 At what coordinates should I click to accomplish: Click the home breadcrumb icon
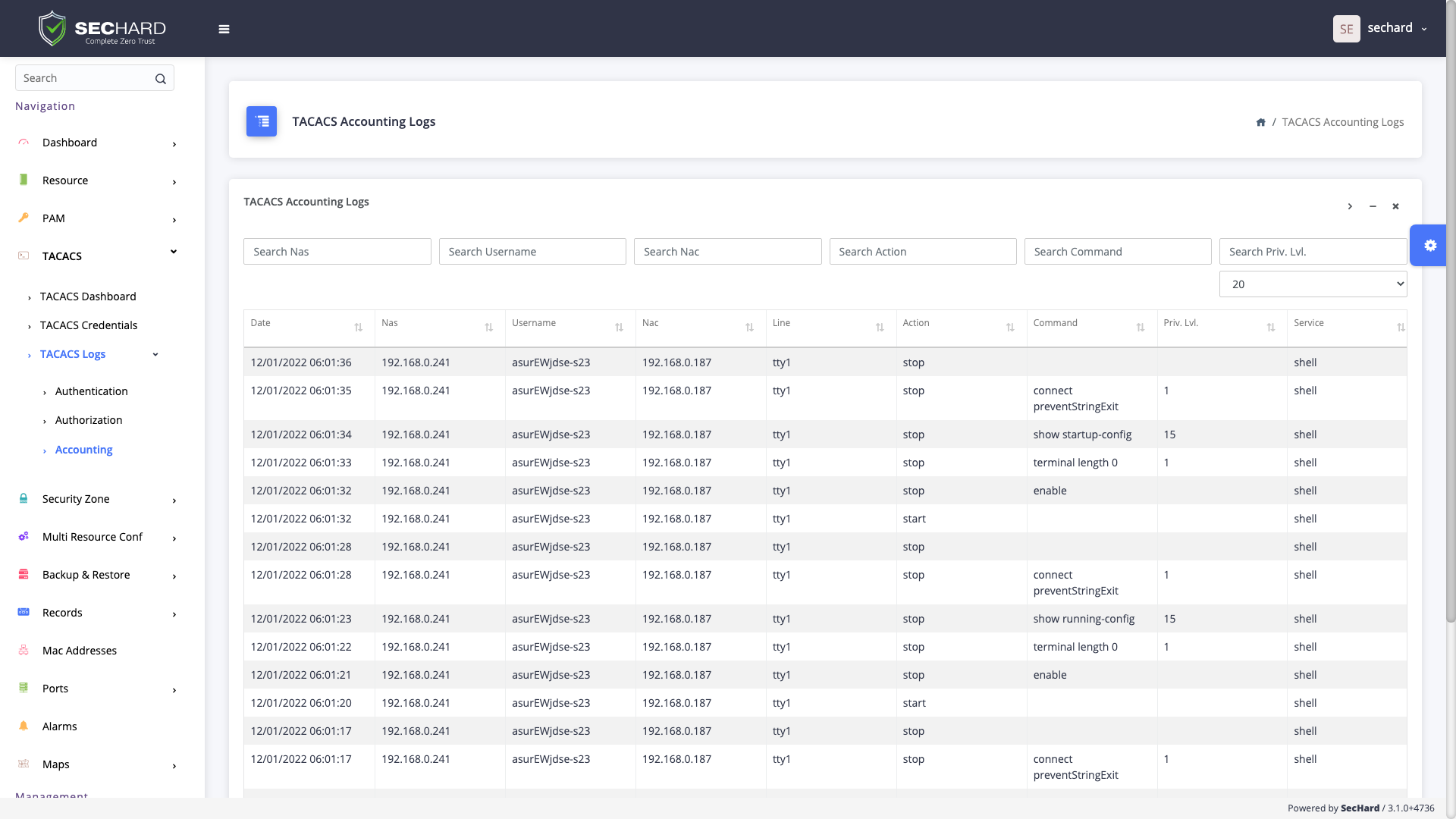point(1260,122)
